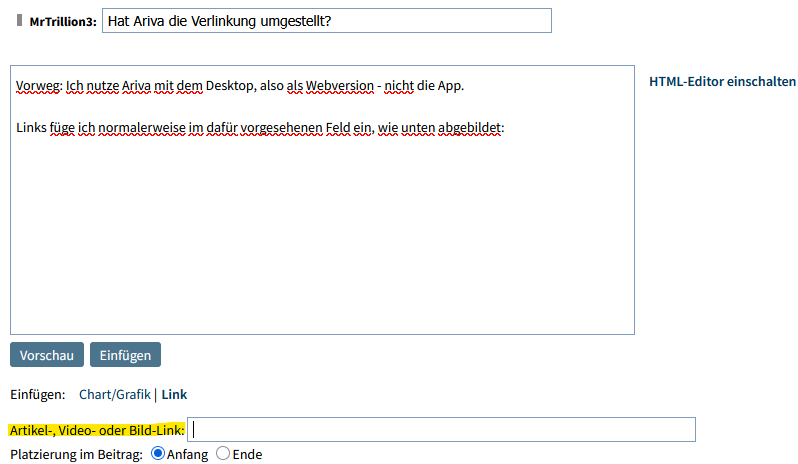The width and height of the screenshot is (798, 464).
Task: Click the gray status icon beside MrTrillion3
Action: (x=20, y=20)
